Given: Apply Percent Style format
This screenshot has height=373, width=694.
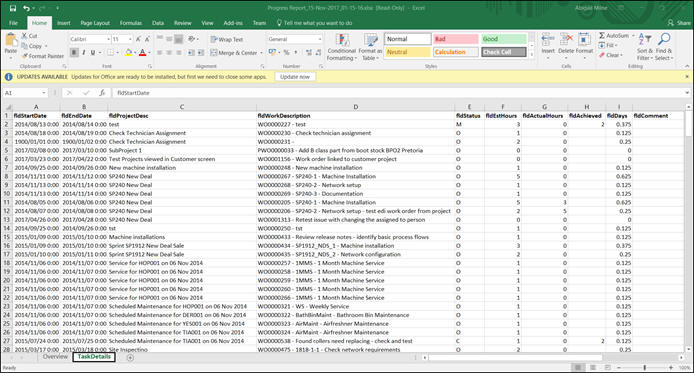Looking at the screenshot, I should [286, 53].
